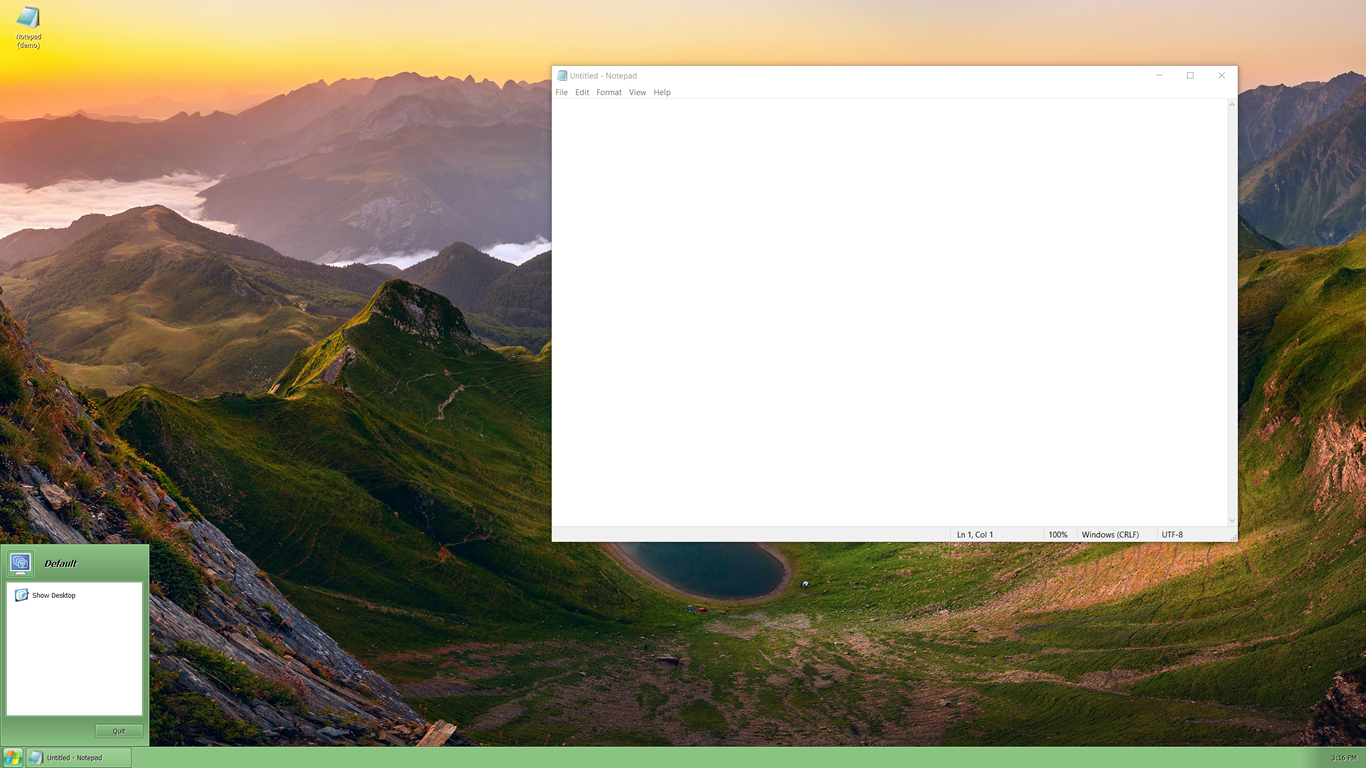The image size is (1366, 768).
Task: Click the Show Desktop icon in the Default window
Action: (x=21, y=595)
